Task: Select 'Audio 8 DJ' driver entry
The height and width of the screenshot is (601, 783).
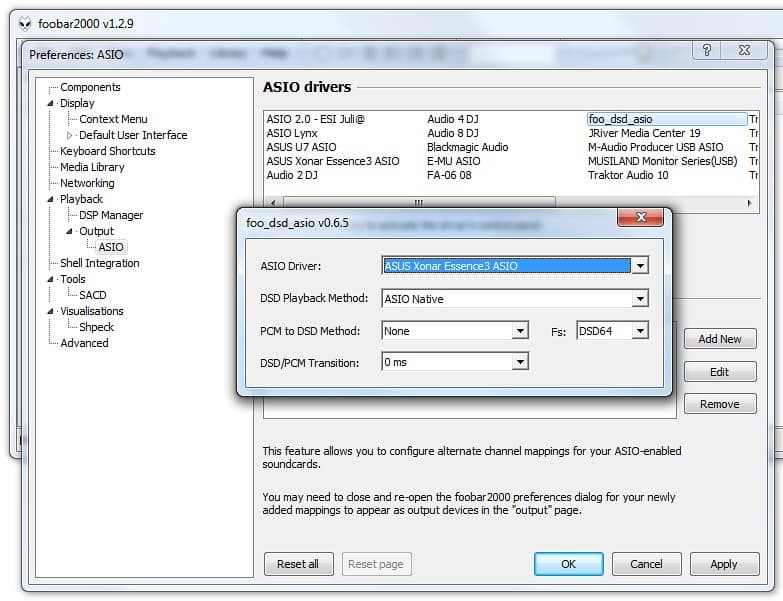Action: (453, 133)
